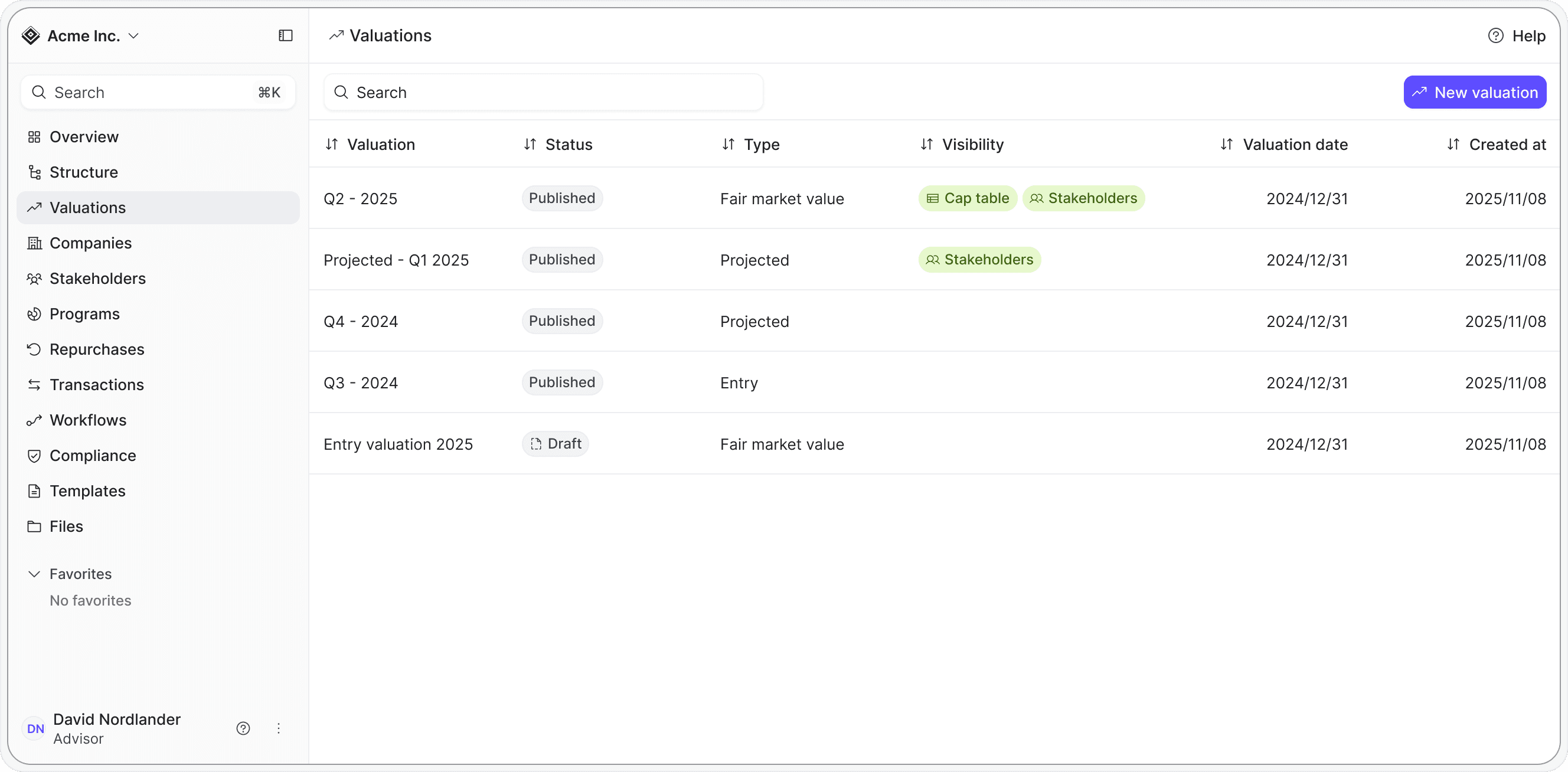The width and height of the screenshot is (1568, 772).
Task: Click the Compliance shield icon
Action: 34,456
